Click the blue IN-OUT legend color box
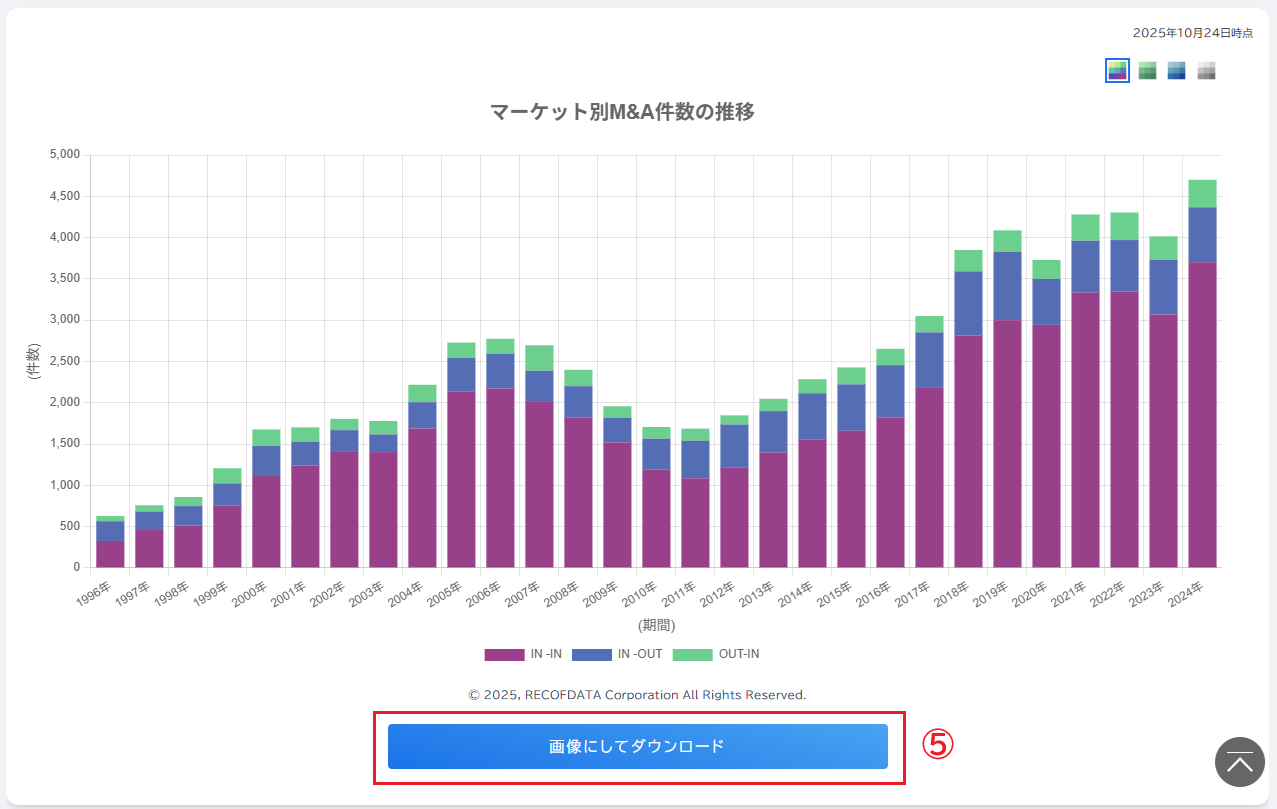Screen dimensions: 1277x809 click(591, 654)
